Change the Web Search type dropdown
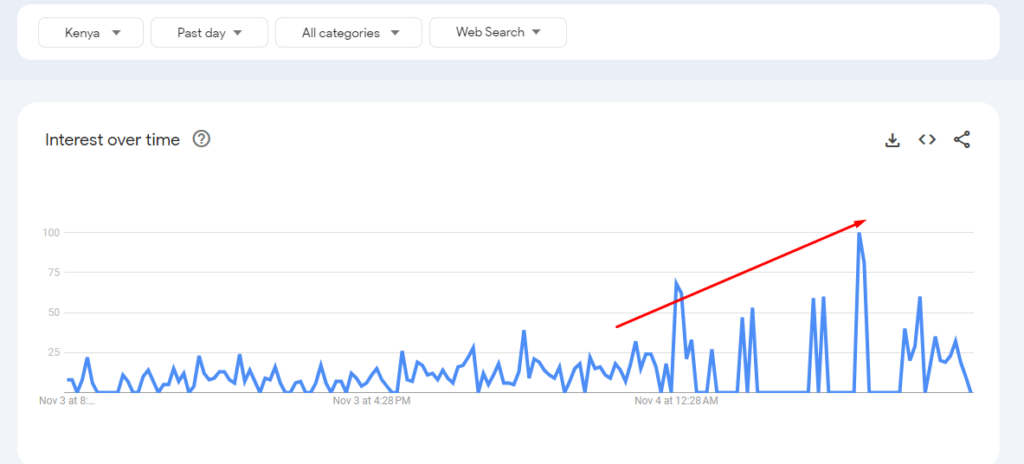This screenshot has height=464, width=1024. click(498, 33)
